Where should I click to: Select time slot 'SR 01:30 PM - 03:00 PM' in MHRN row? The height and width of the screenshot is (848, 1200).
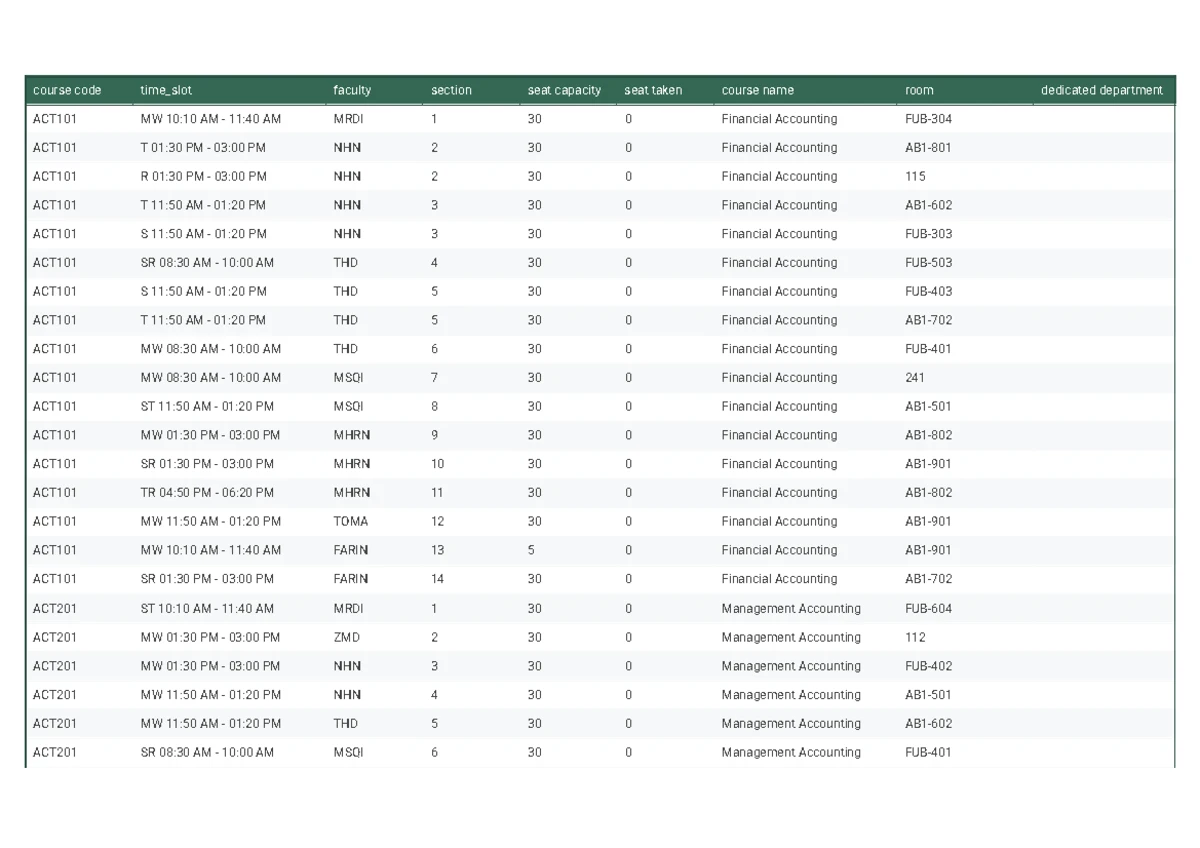pos(207,465)
